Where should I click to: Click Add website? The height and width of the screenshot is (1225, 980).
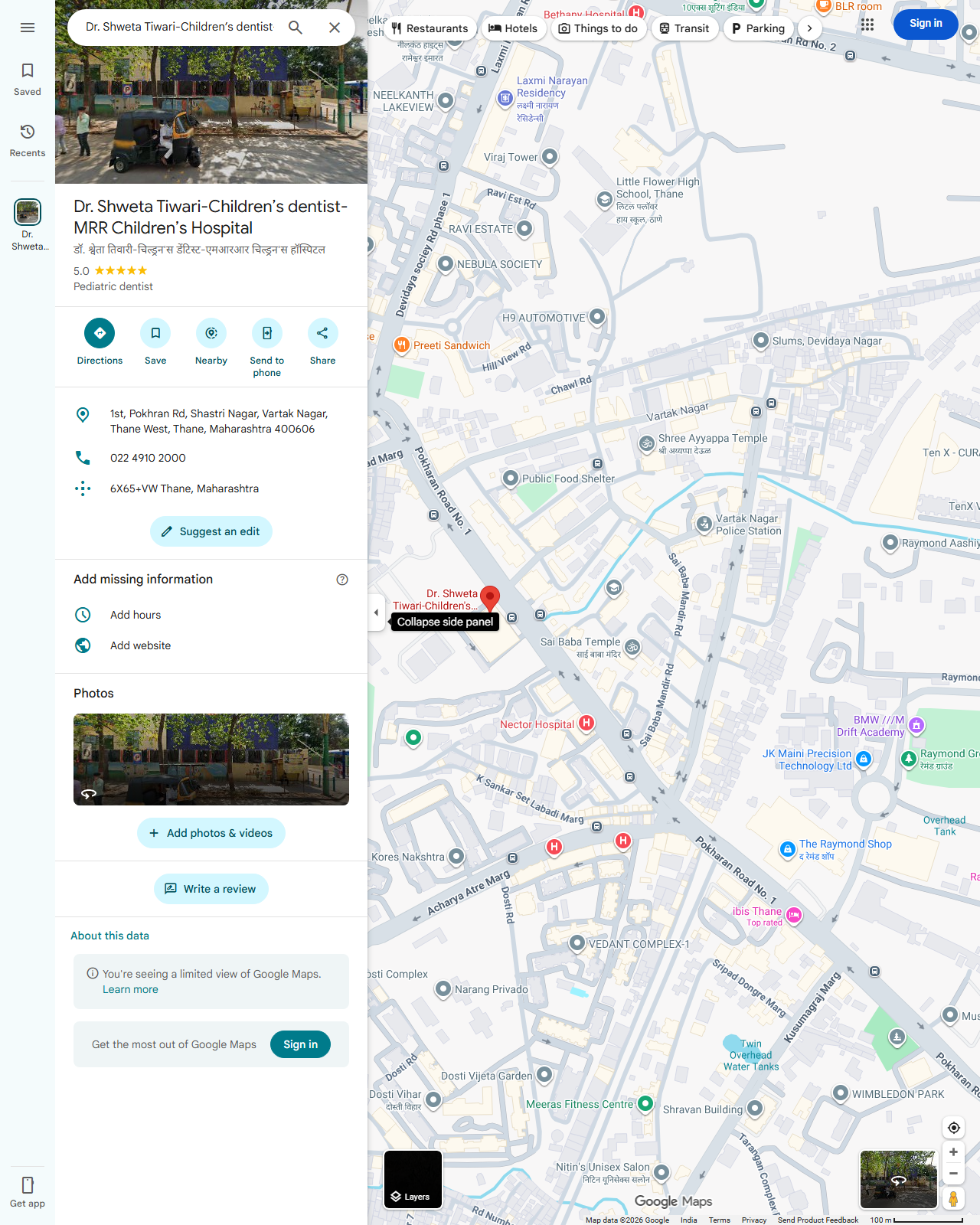click(x=211, y=645)
